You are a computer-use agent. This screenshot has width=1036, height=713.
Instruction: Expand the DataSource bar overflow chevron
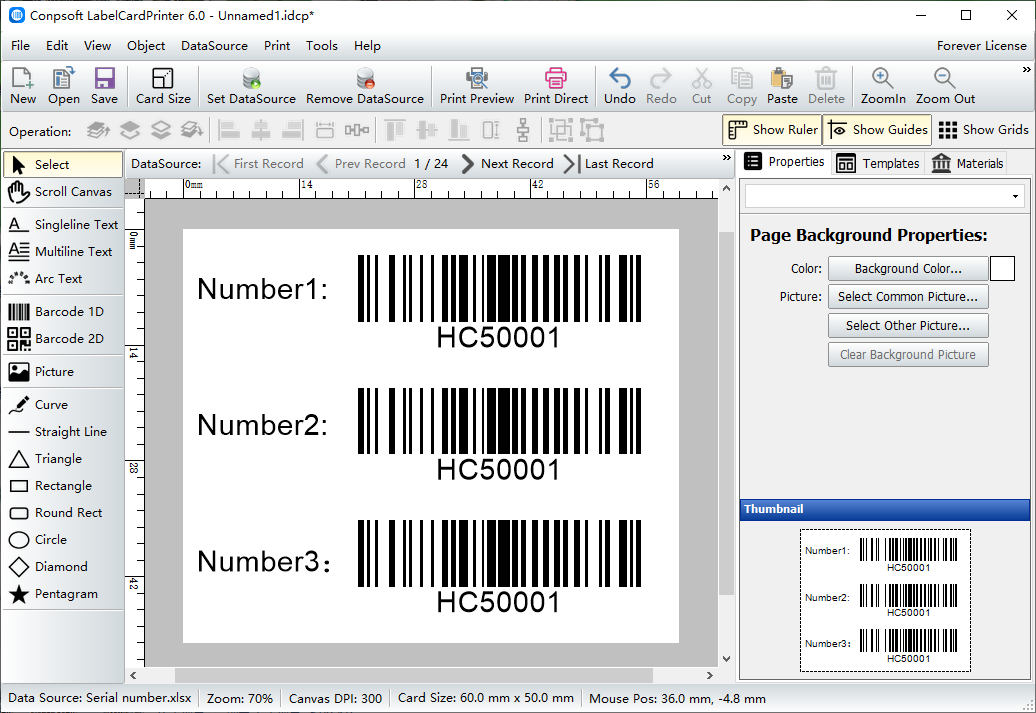click(x=727, y=158)
